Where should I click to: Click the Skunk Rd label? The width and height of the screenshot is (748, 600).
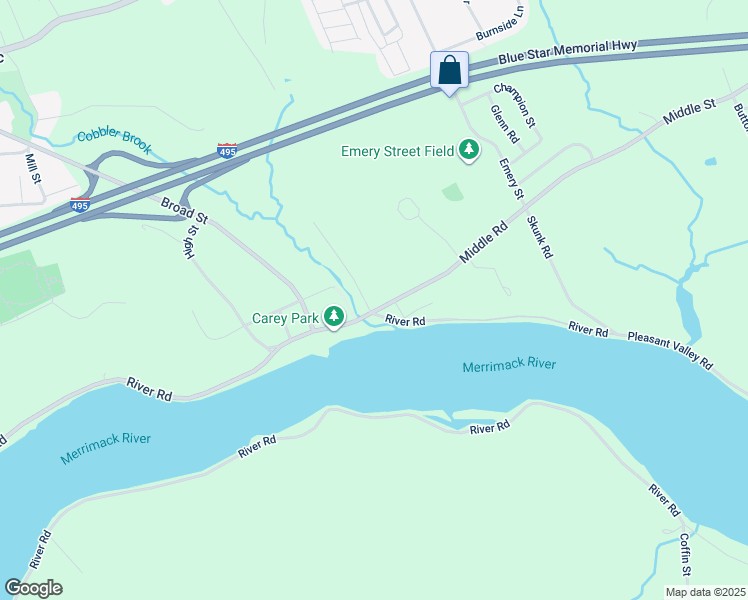coord(540,237)
